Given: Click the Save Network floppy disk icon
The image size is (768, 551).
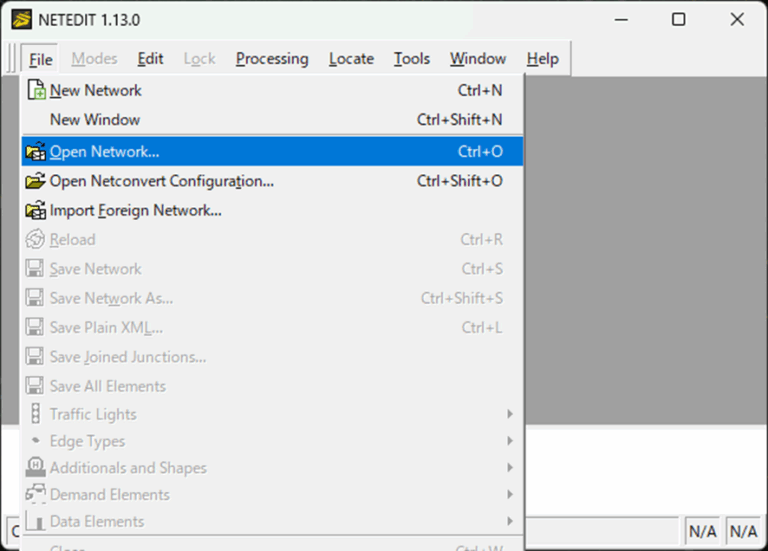Looking at the screenshot, I should 35,269.
